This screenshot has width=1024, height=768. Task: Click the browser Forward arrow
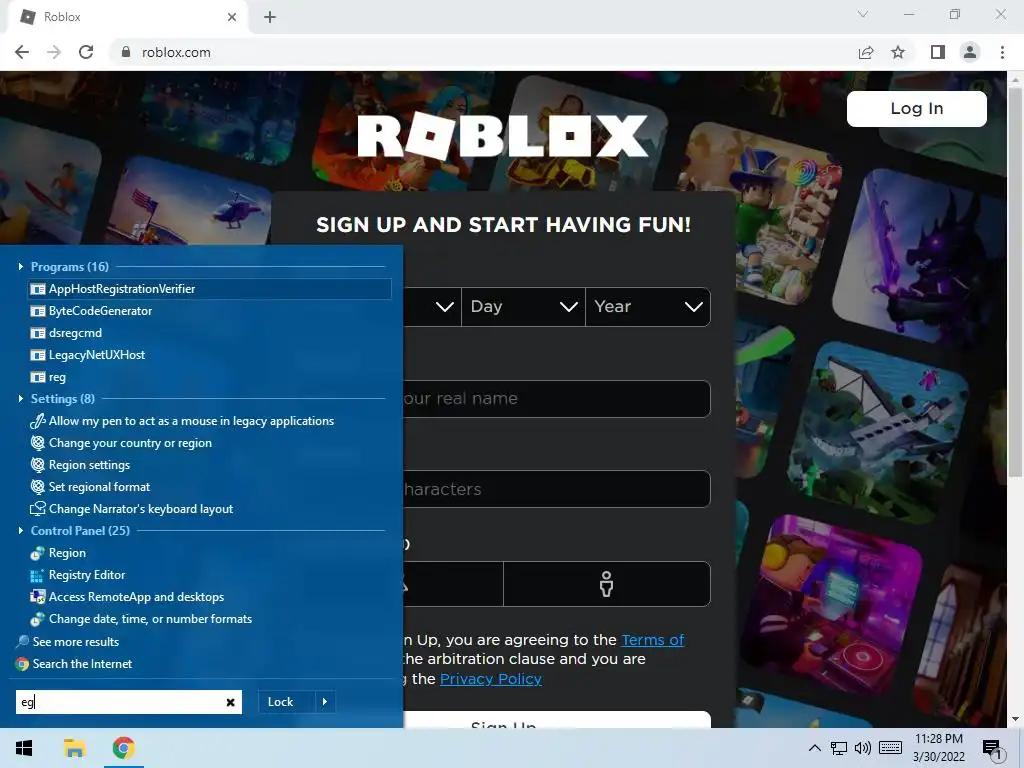tap(54, 52)
